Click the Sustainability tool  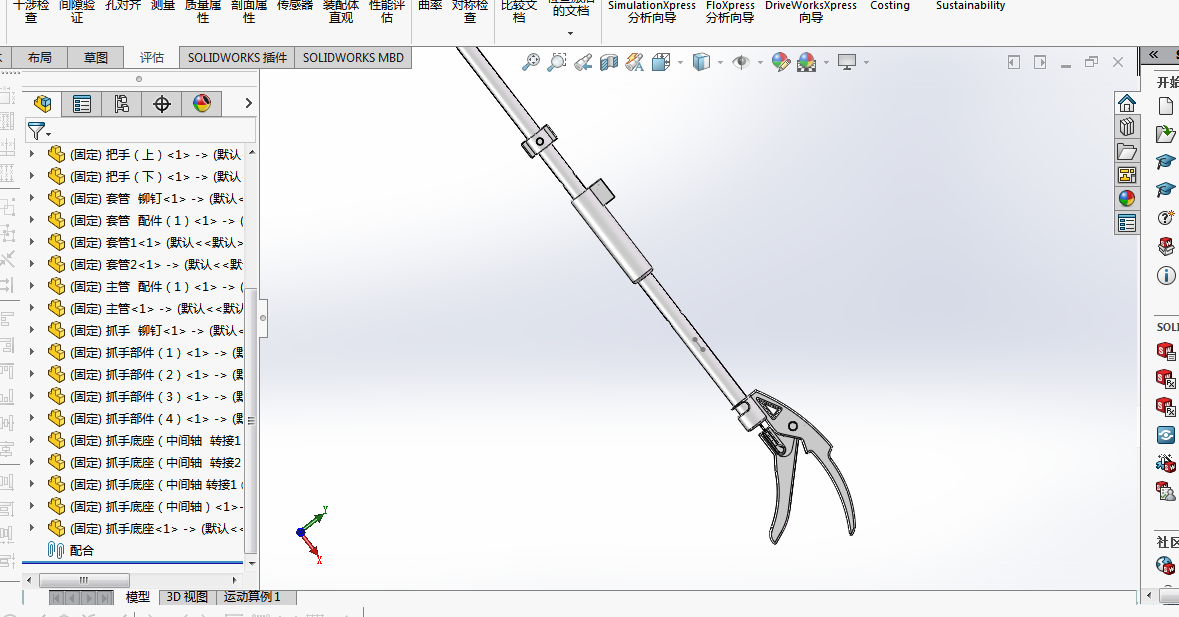point(970,6)
